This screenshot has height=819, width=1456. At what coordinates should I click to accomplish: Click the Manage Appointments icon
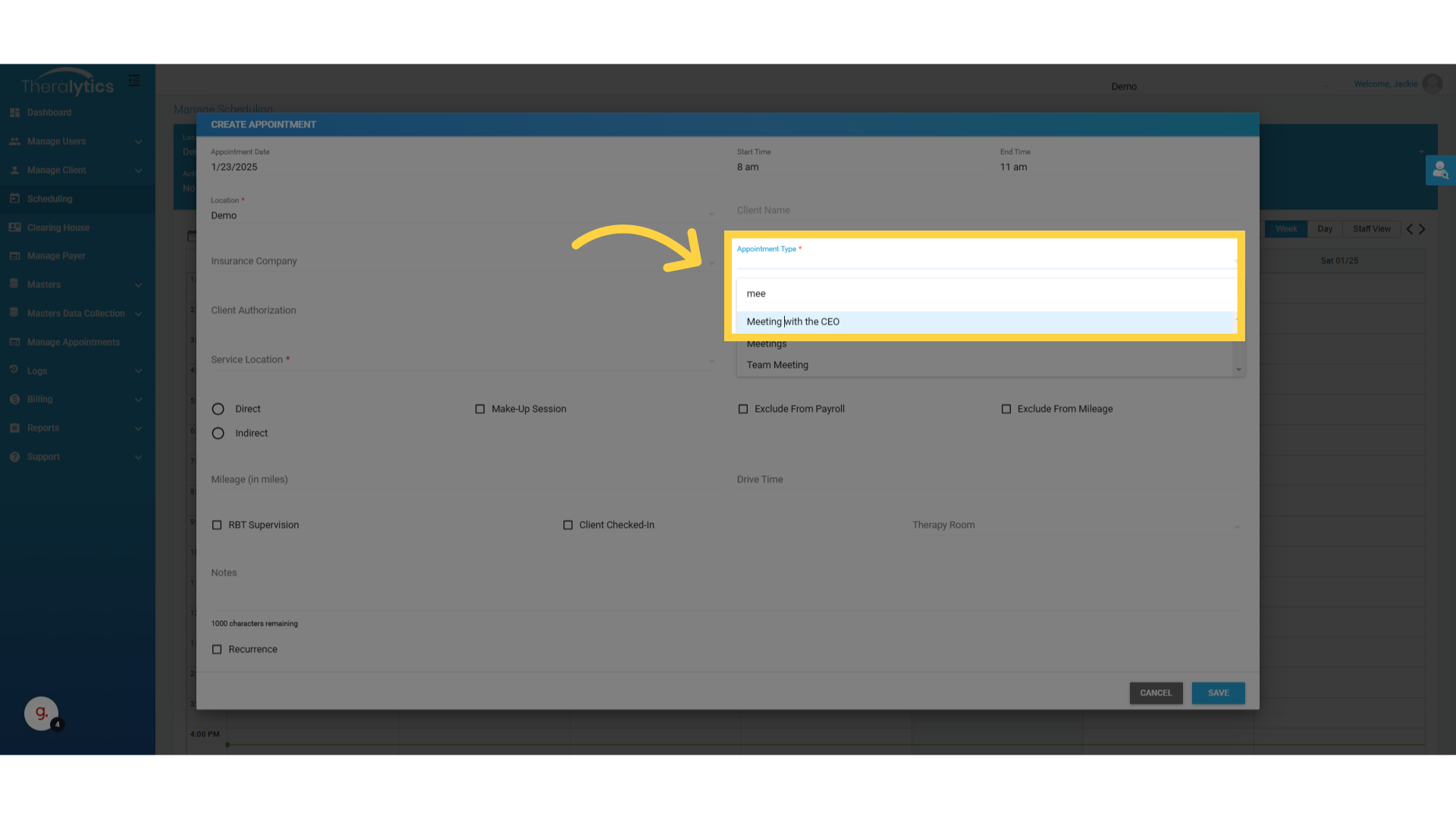[x=14, y=342]
